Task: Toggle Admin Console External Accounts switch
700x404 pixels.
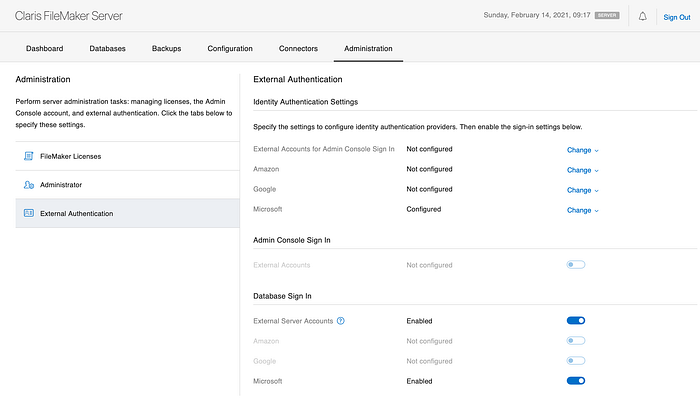Action: point(575,265)
